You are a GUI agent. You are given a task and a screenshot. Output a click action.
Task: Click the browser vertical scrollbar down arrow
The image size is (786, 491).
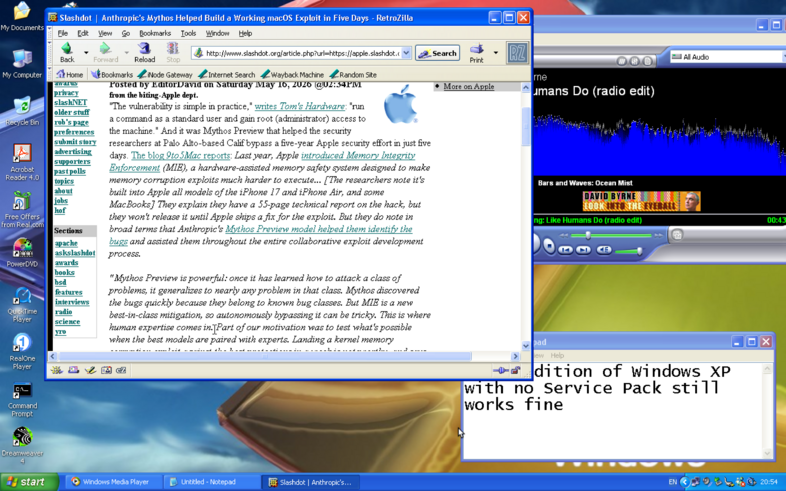coord(526,346)
